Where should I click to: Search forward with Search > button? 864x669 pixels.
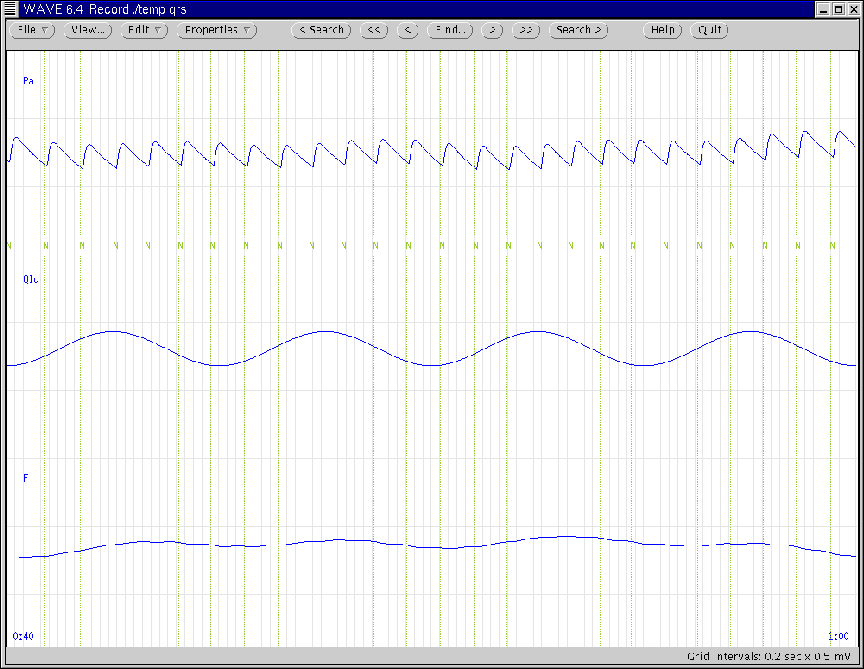(x=579, y=30)
